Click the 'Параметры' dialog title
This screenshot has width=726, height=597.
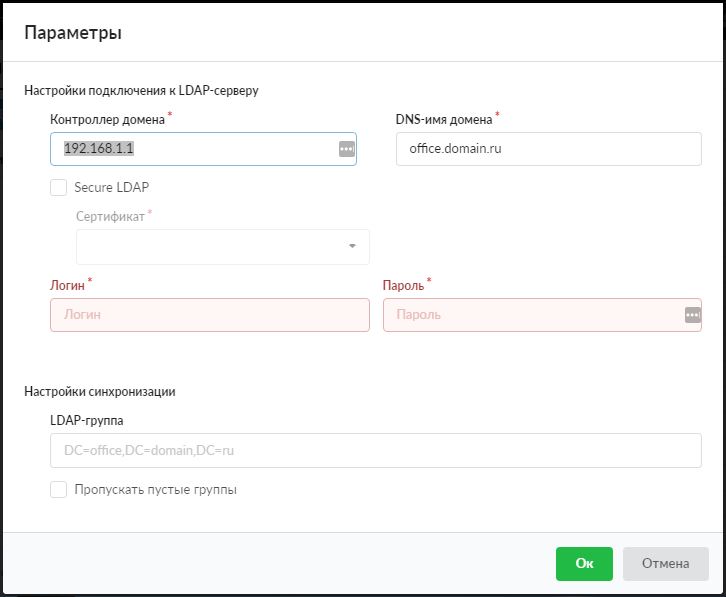click(73, 33)
